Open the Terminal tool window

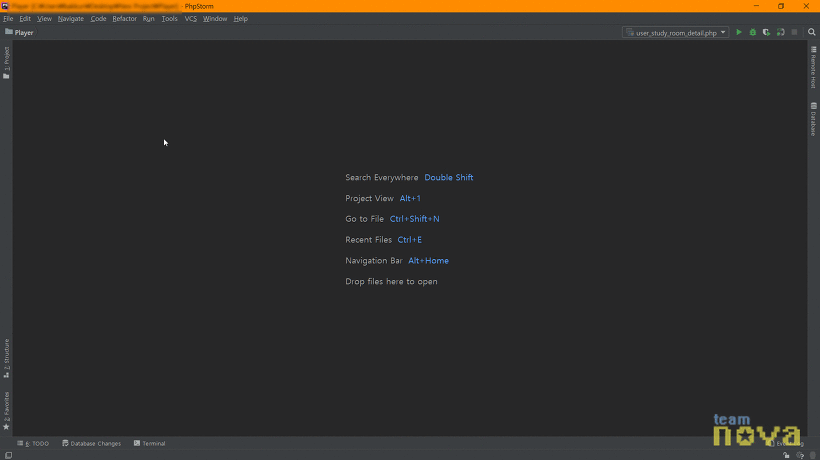point(150,443)
